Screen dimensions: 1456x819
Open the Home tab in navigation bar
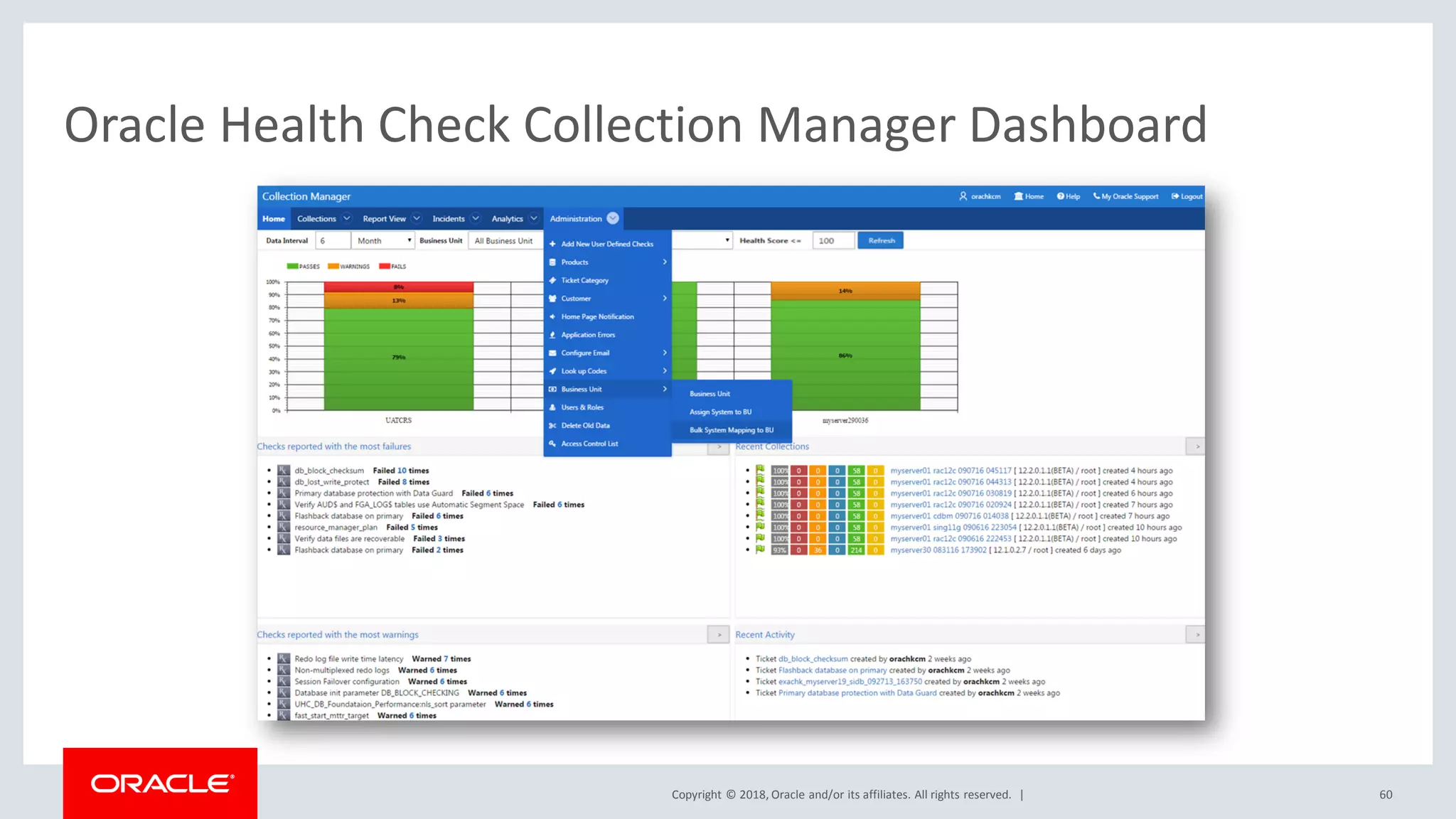pyautogui.click(x=274, y=218)
